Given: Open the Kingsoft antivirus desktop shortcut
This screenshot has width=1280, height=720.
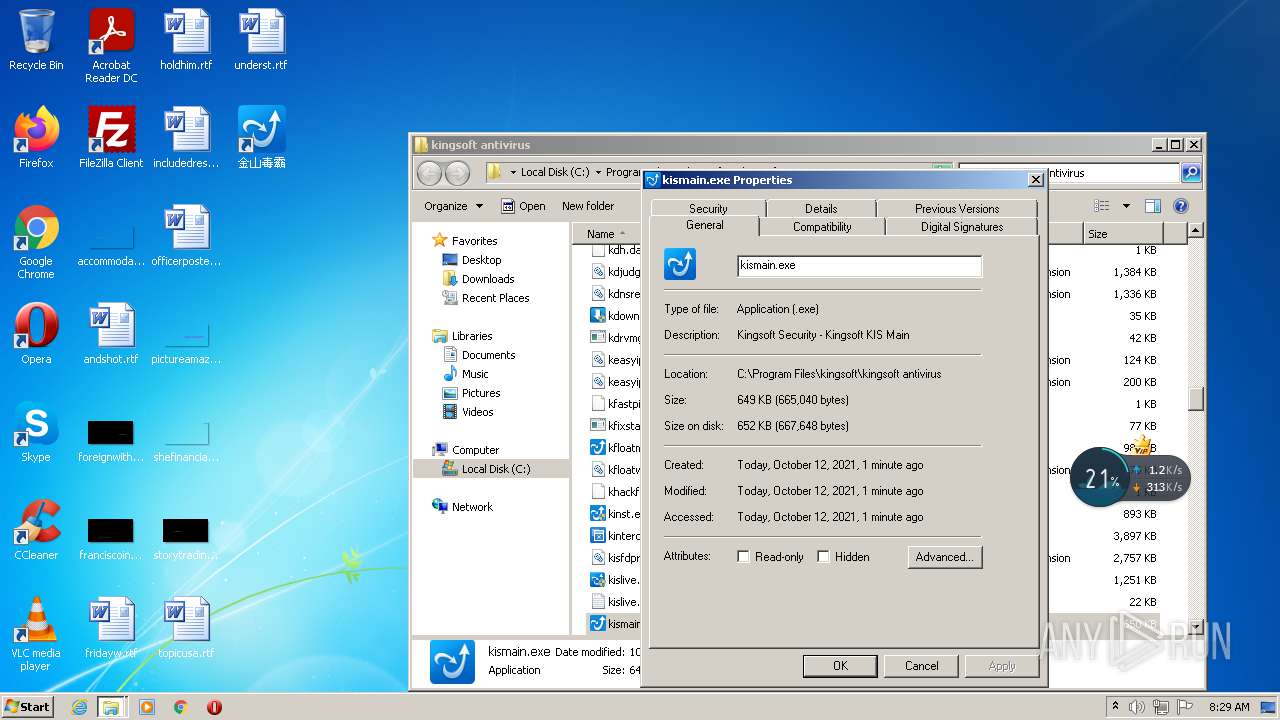Looking at the screenshot, I should (x=261, y=137).
